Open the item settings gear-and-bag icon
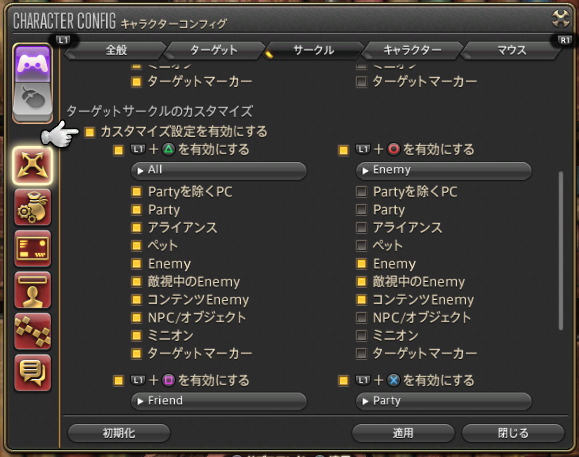579x457 pixels. pyautogui.click(x=32, y=207)
